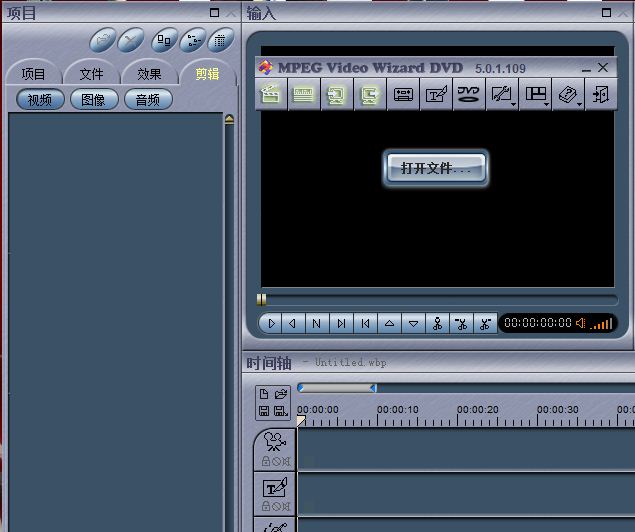Click the exit door icon
This screenshot has width=635, height=532.
click(x=601, y=95)
